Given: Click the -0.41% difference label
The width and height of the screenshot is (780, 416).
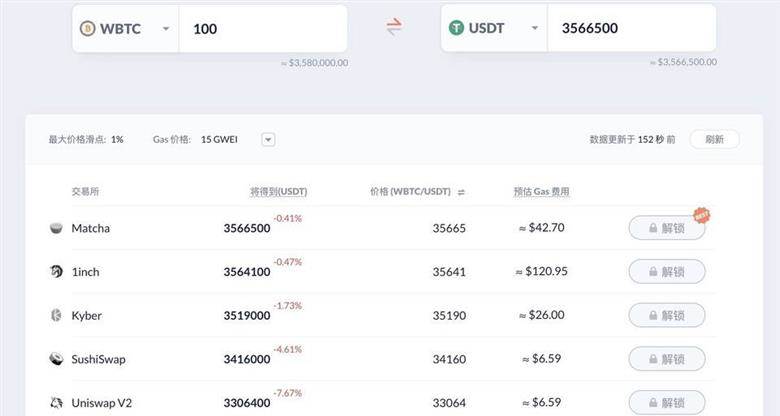Looking at the screenshot, I should 288,218.
